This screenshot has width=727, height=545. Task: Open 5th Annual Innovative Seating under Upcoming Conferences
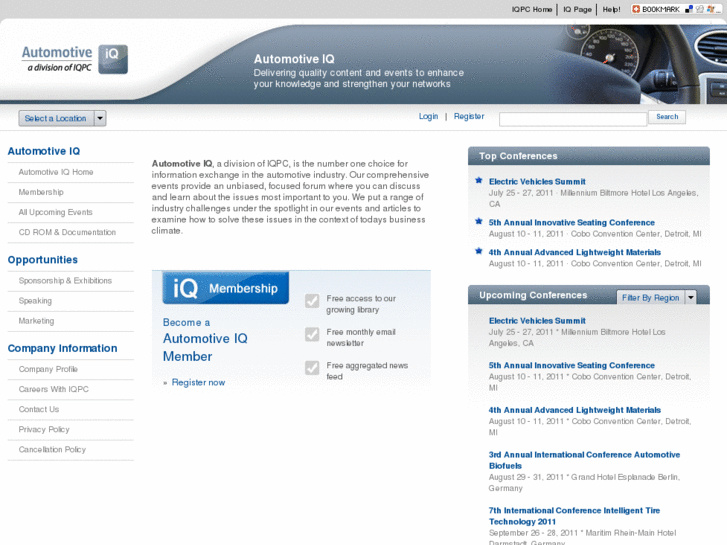pos(572,365)
